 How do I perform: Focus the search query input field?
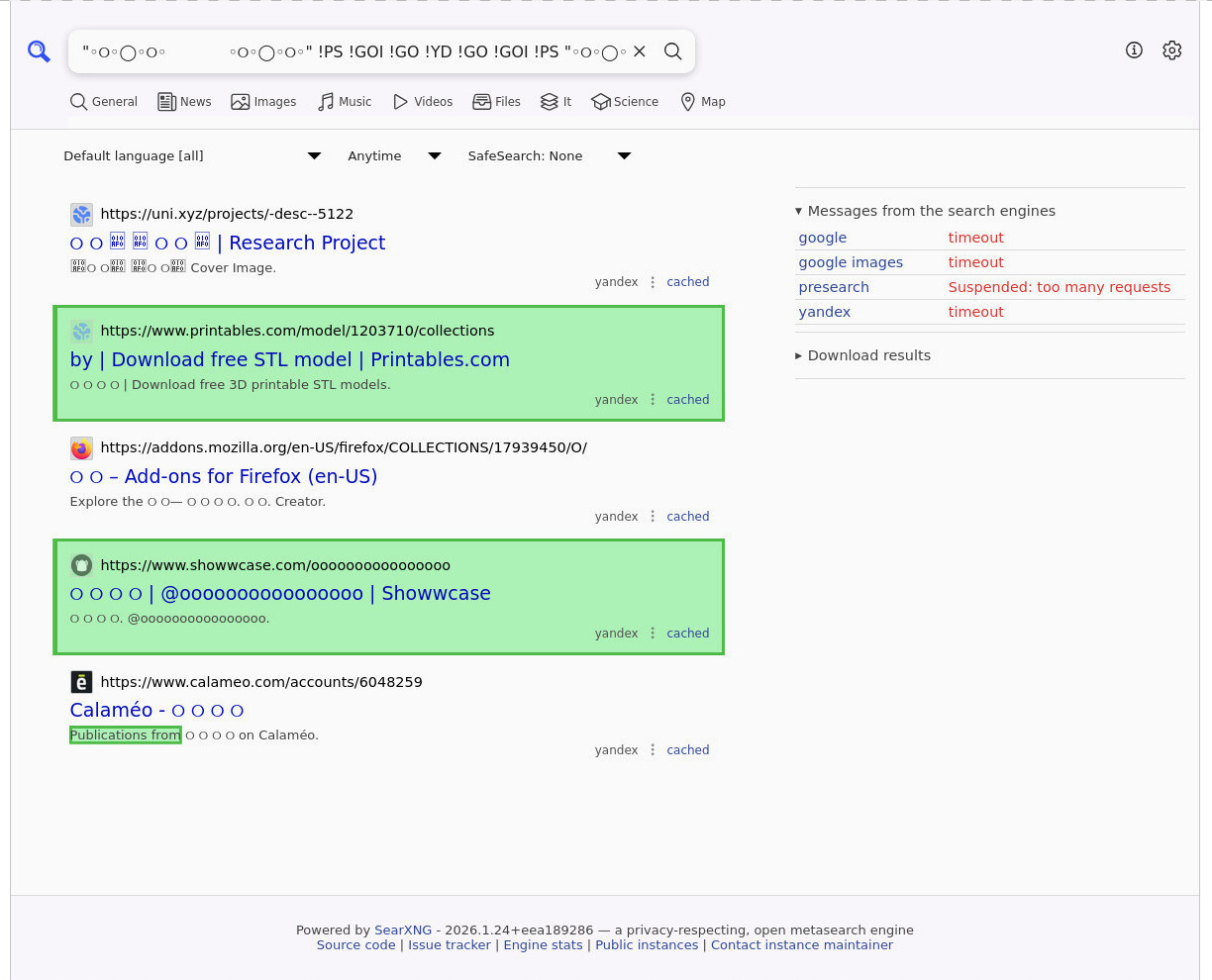pos(352,51)
